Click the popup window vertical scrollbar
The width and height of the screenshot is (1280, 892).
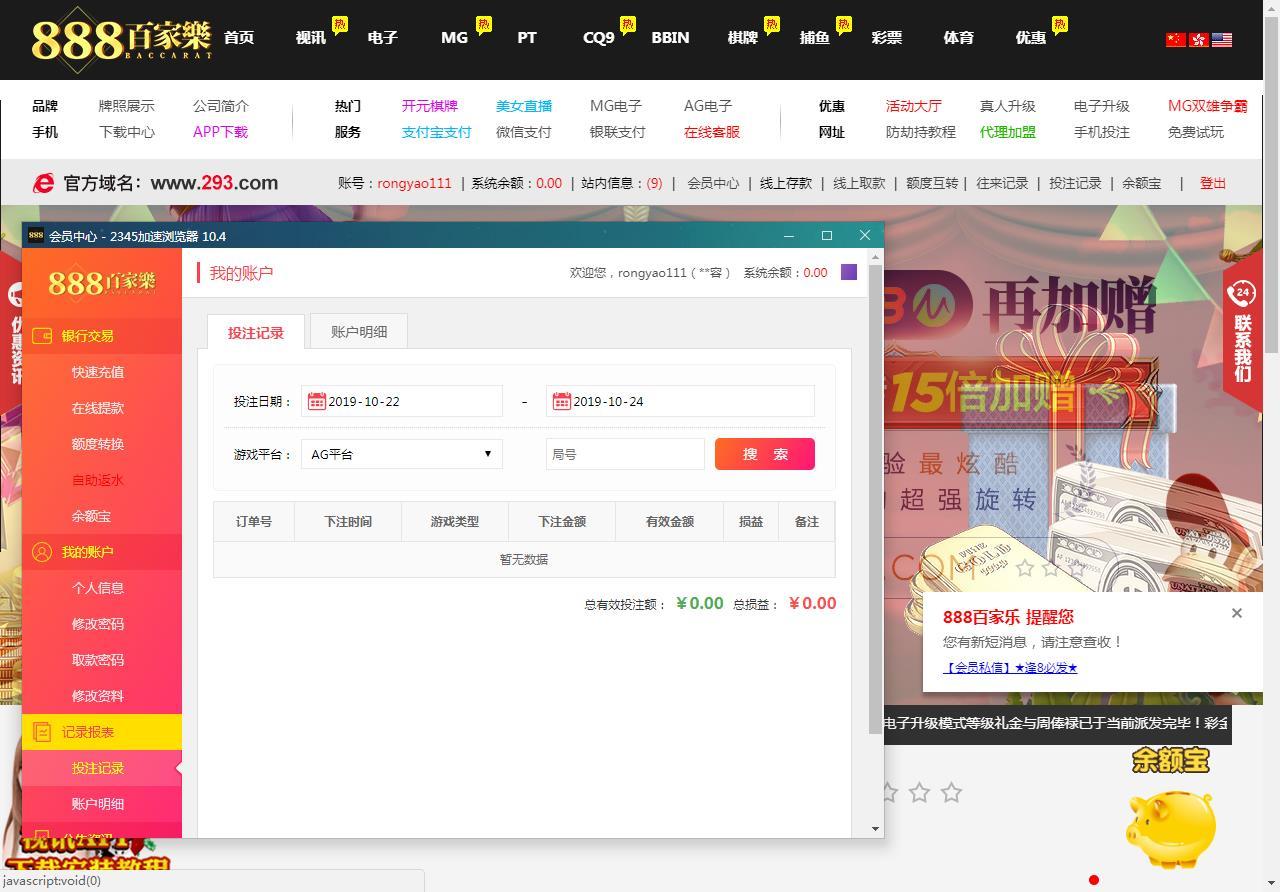[x=876, y=500]
